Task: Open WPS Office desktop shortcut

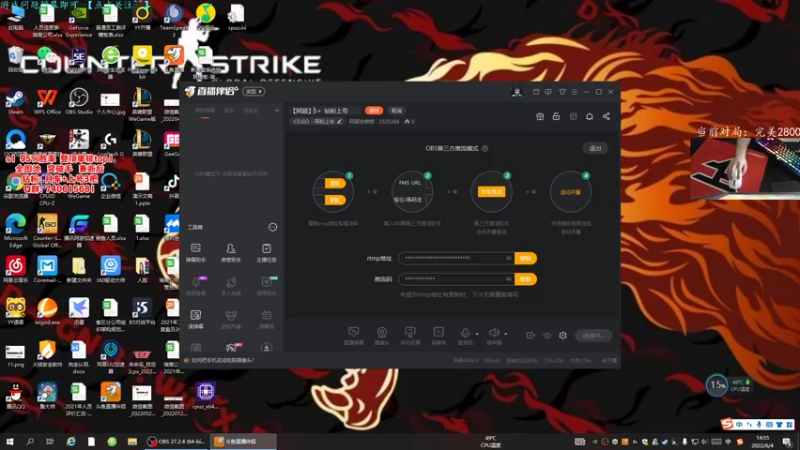Action: pos(47,102)
